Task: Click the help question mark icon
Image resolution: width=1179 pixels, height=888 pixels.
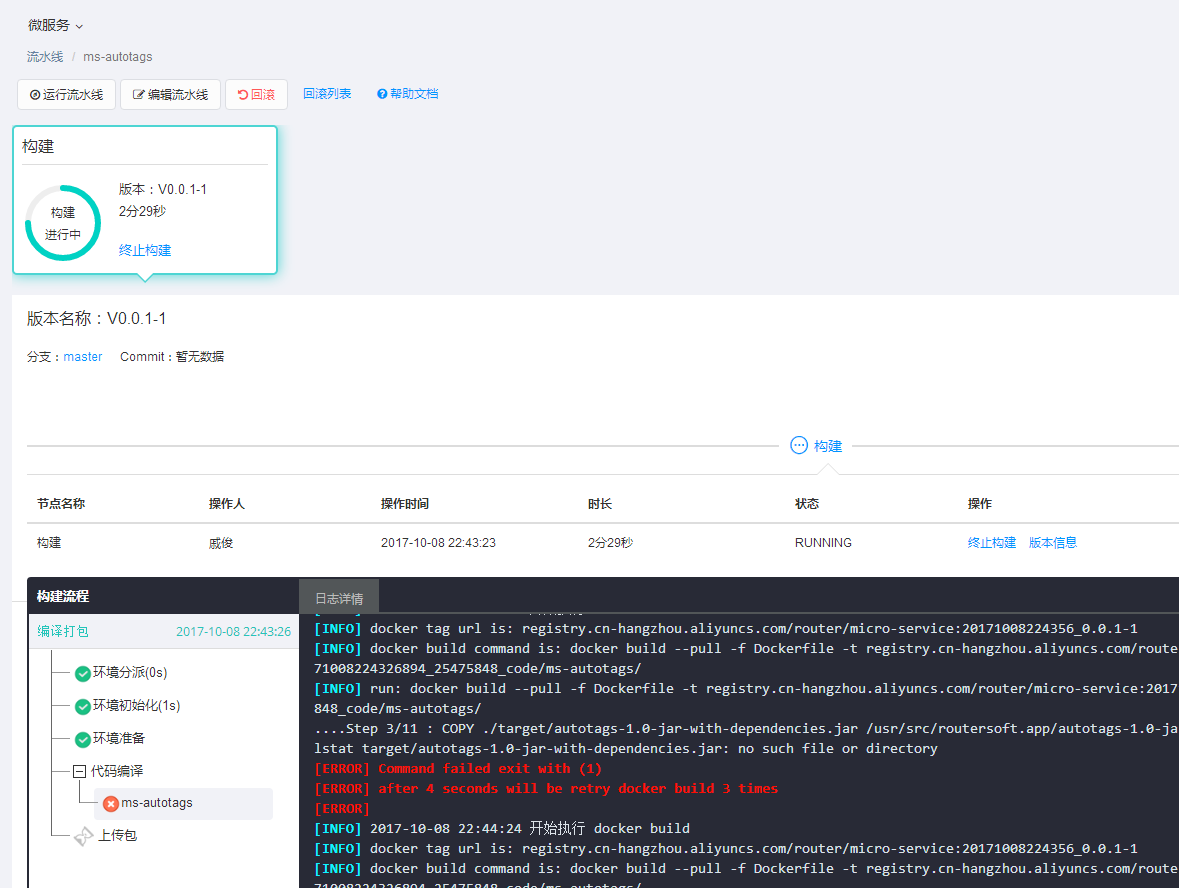Action: (x=382, y=94)
